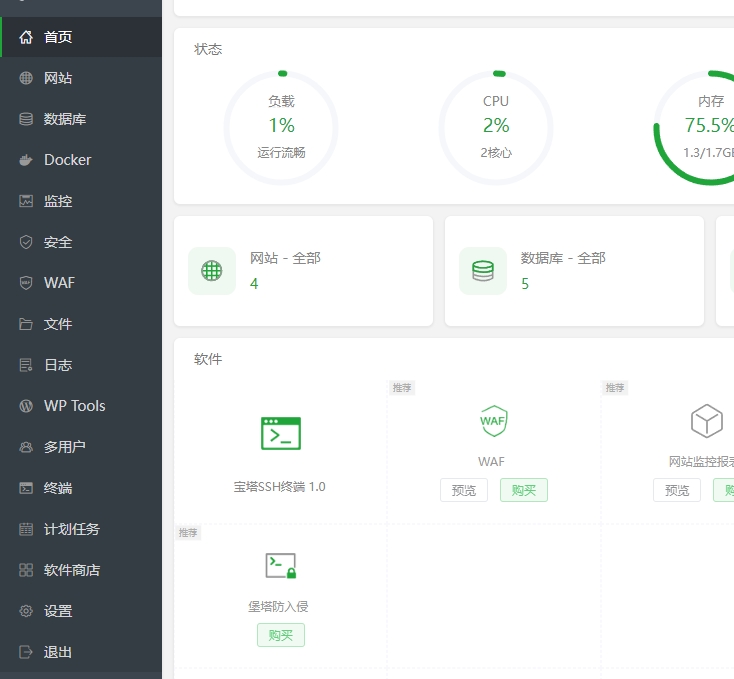Click the grid icon beside 软件商店
The height and width of the screenshot is (679, 734).
tap(26, 570)
